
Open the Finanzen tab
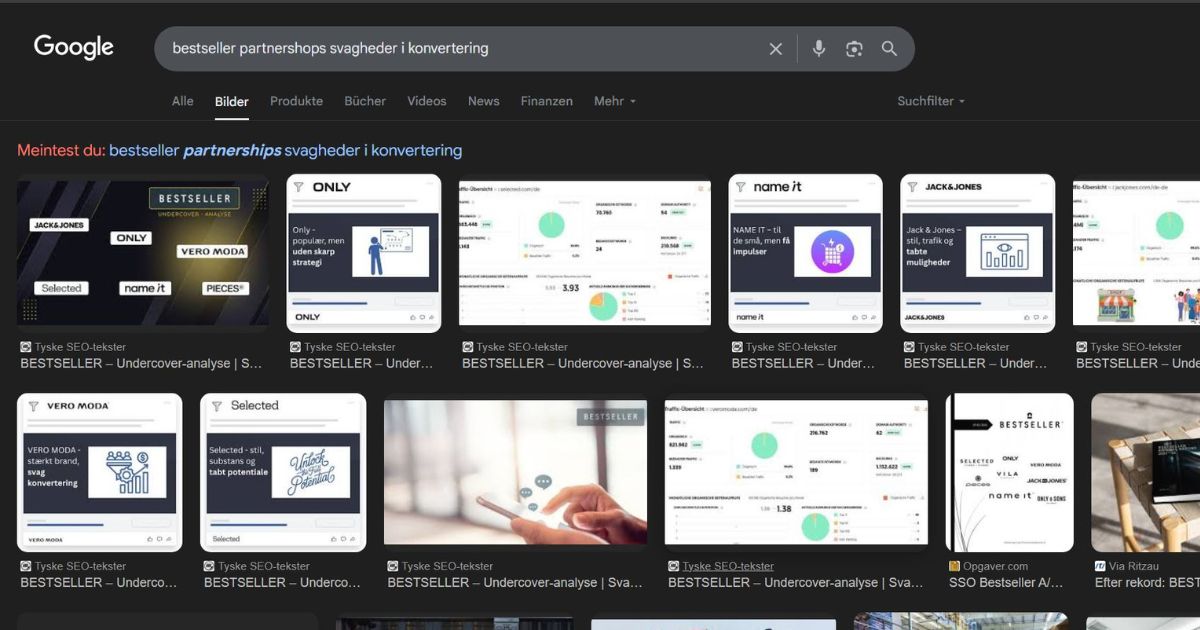(x=547, y=101)
